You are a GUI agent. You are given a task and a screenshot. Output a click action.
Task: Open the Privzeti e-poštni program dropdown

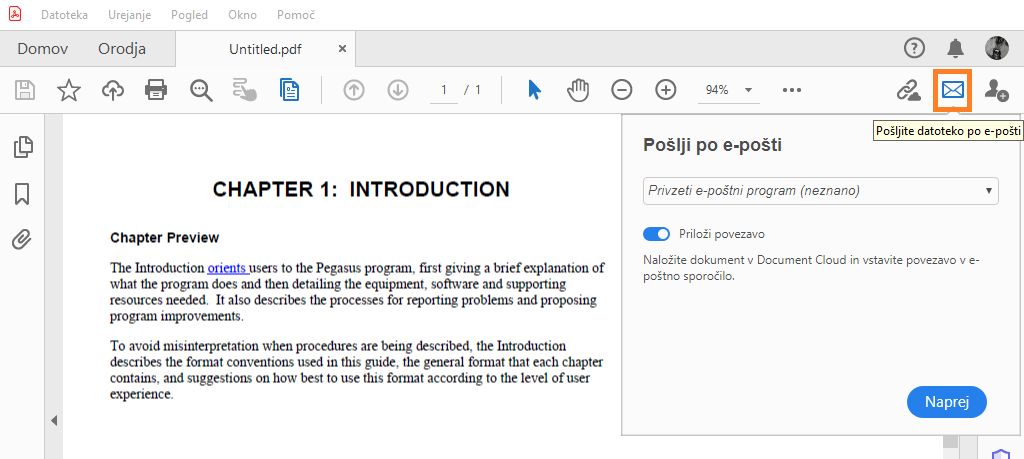point(820,191)
